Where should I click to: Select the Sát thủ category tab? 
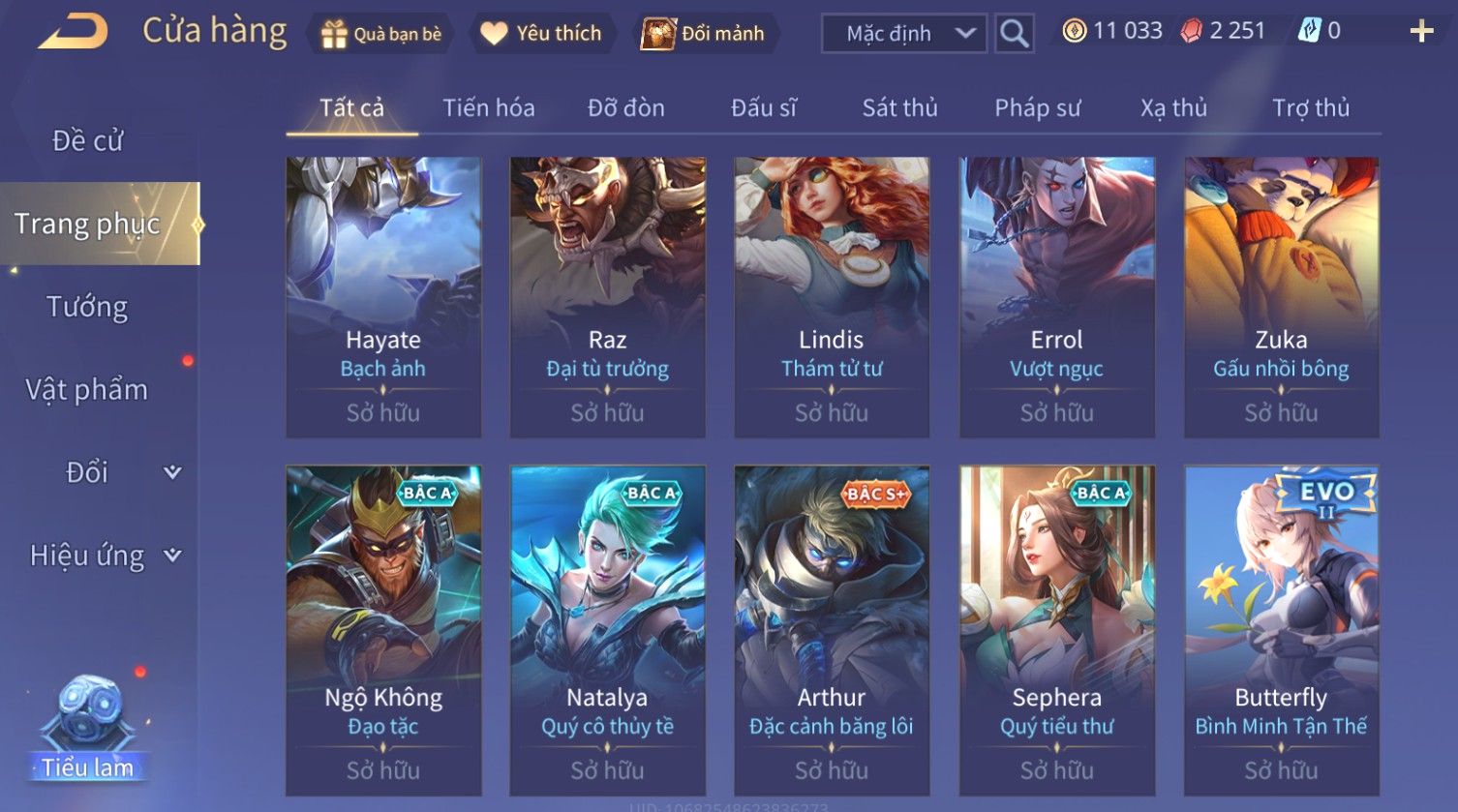click(x=899, y=107)
